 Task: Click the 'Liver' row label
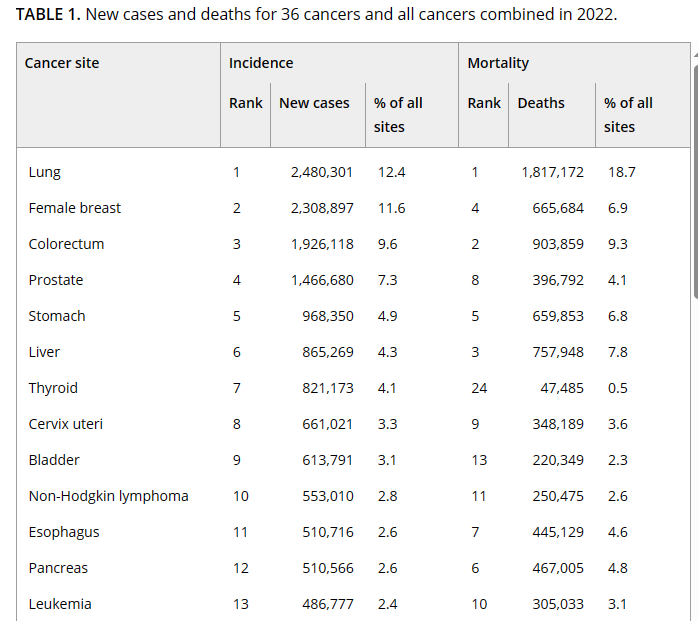(x=44, y=352)
